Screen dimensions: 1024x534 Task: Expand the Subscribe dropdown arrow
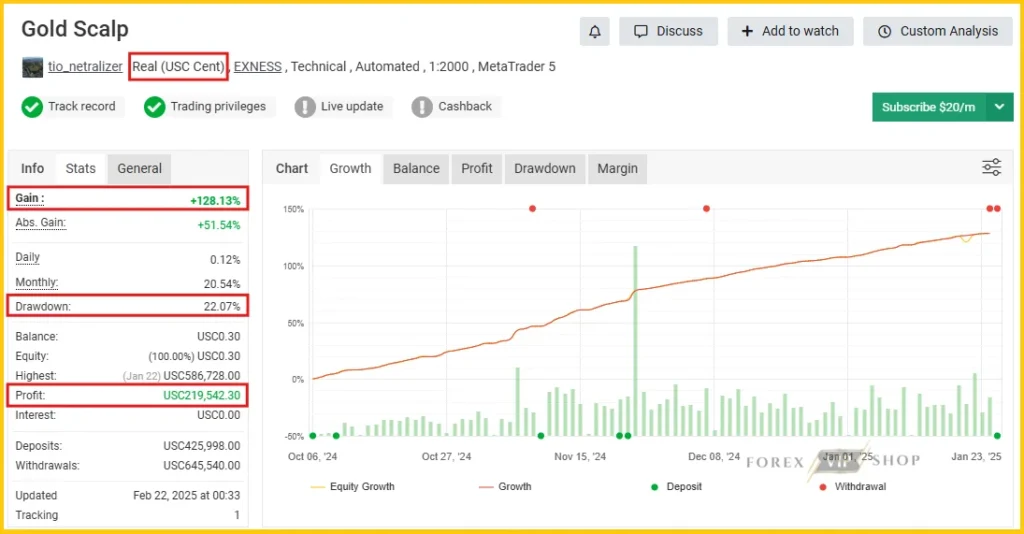pos(1000,107)
